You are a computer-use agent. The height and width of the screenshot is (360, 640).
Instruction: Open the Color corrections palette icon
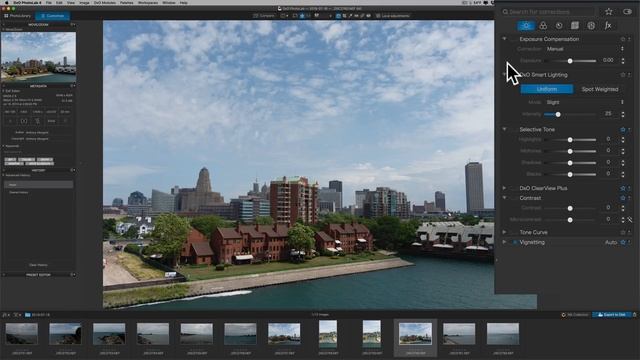tap(543, 26)
